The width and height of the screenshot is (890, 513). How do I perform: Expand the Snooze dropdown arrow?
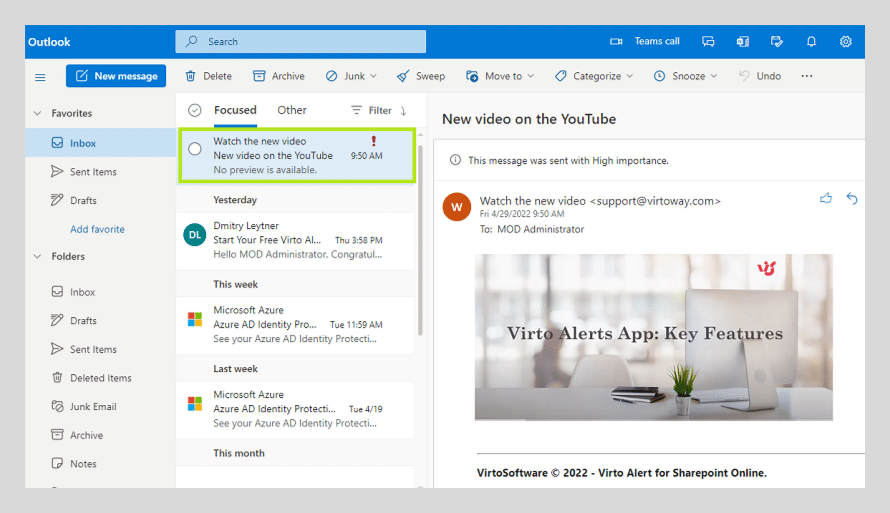click(714, 76)
